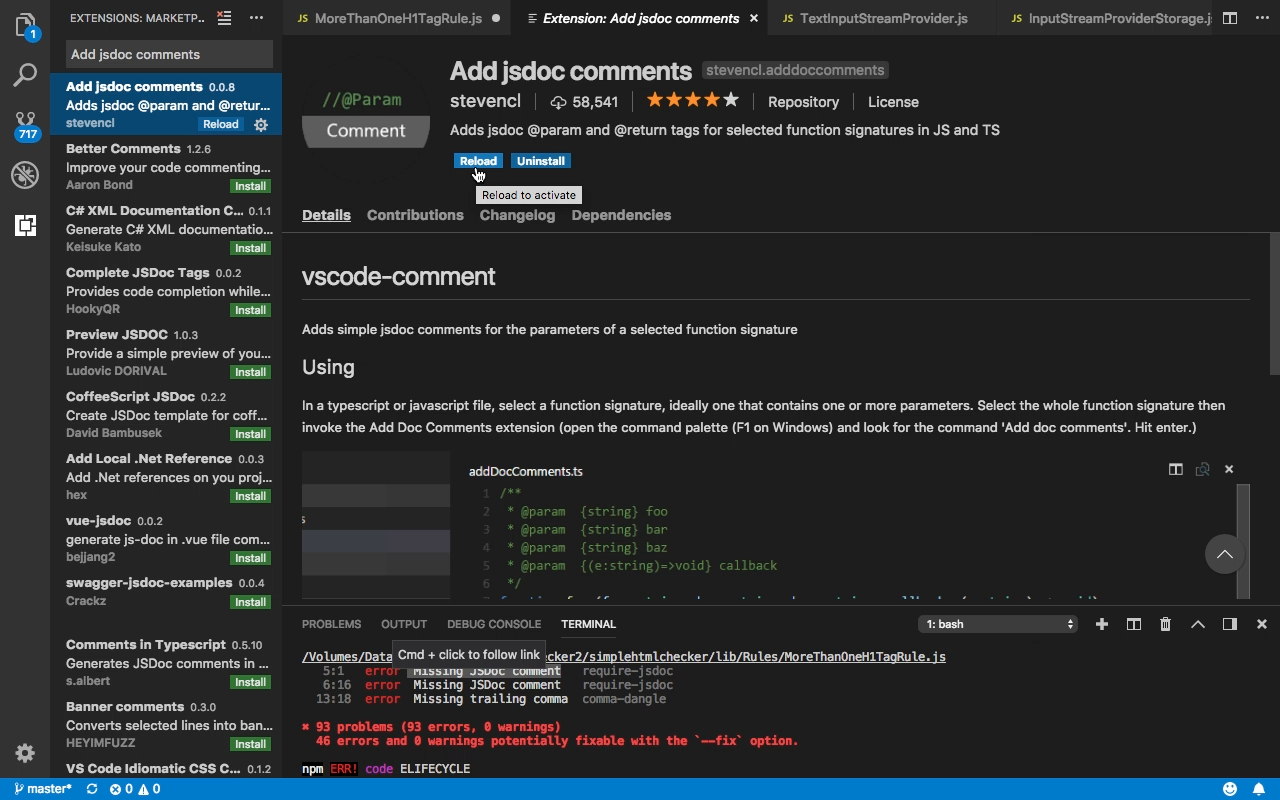Select the Details tab
Image resolution: width=1280 pixels, height=800 pixels.
(326, 215)
